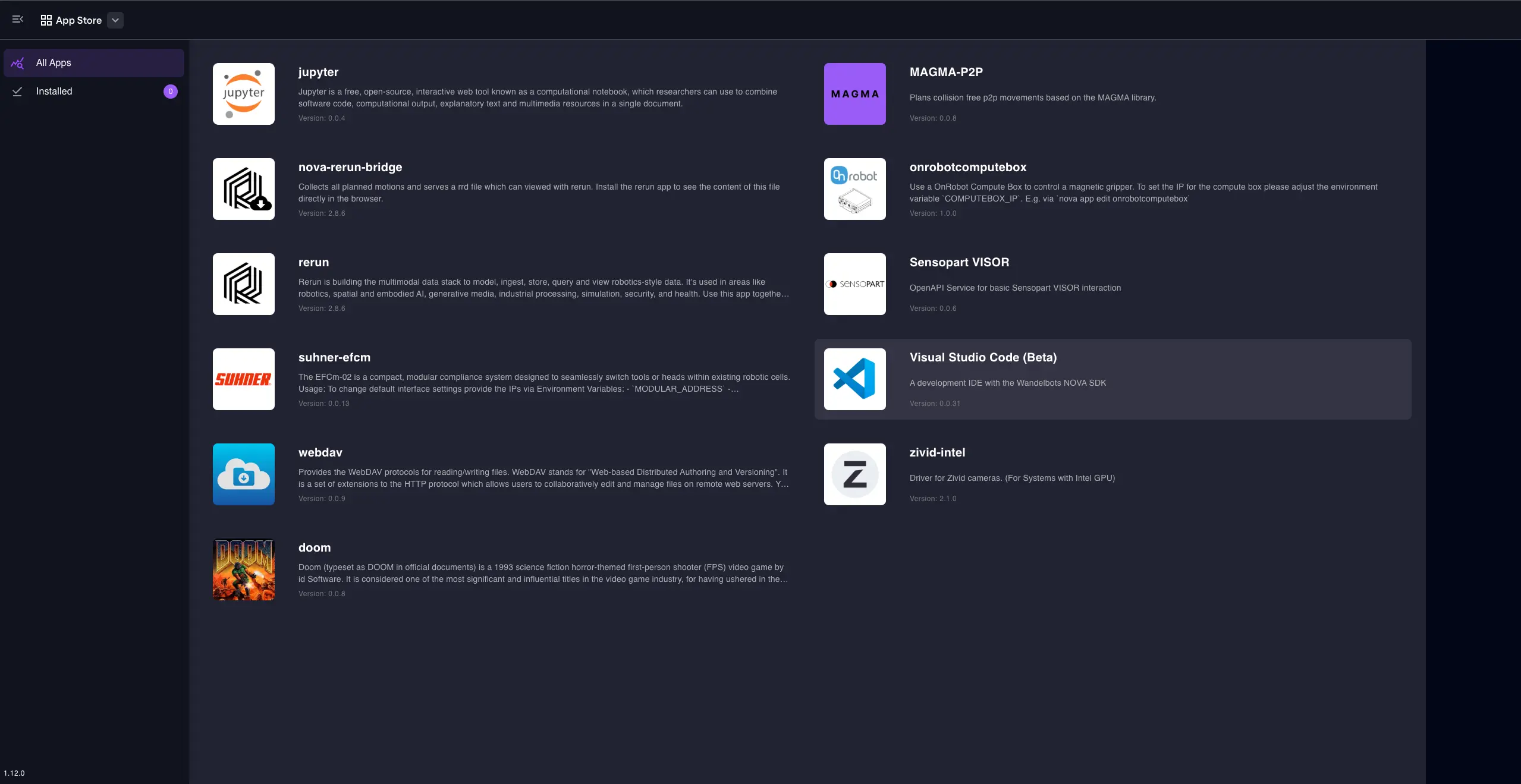Open the Sensopart VISOR logo icon
This screenshot has height=784, width=1521.
point(854,284)
